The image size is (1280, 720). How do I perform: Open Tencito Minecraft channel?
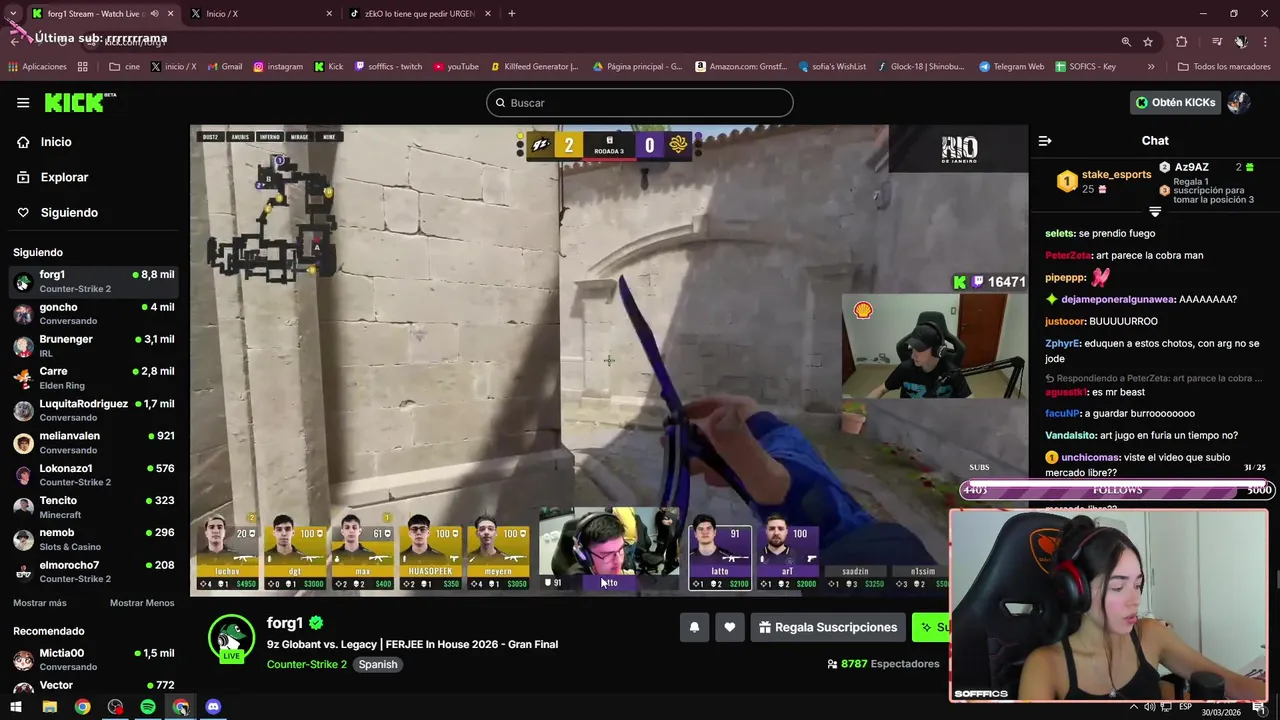pos(95,507)
